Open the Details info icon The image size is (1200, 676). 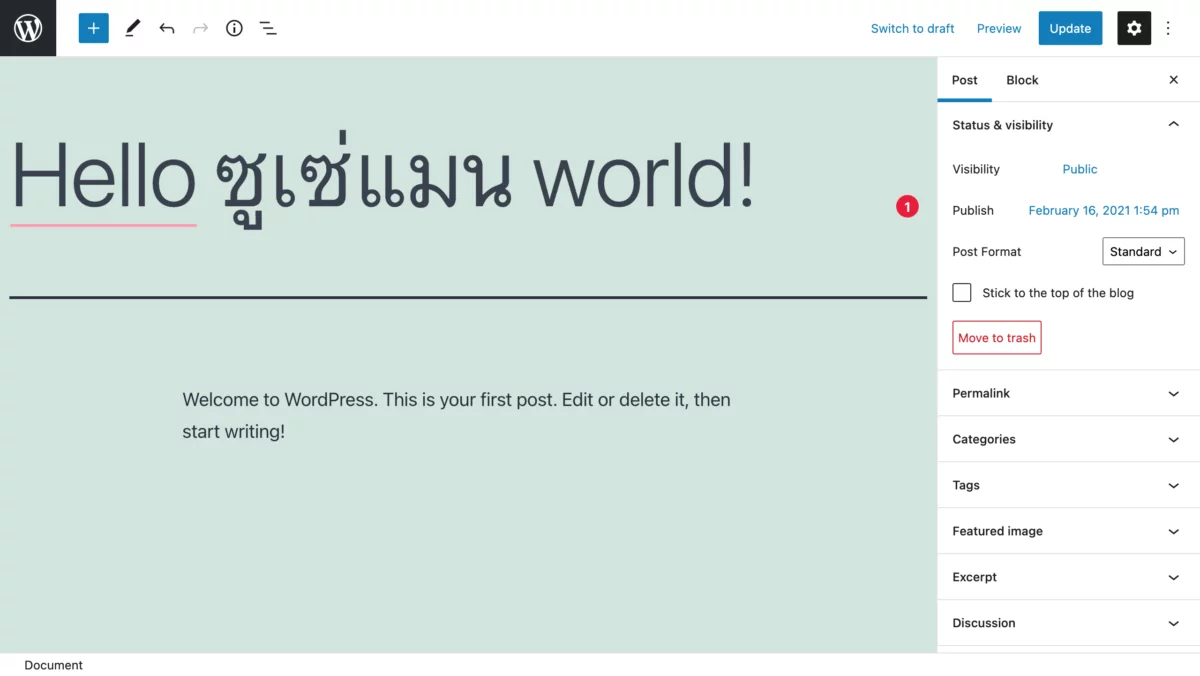coord(234,28)
